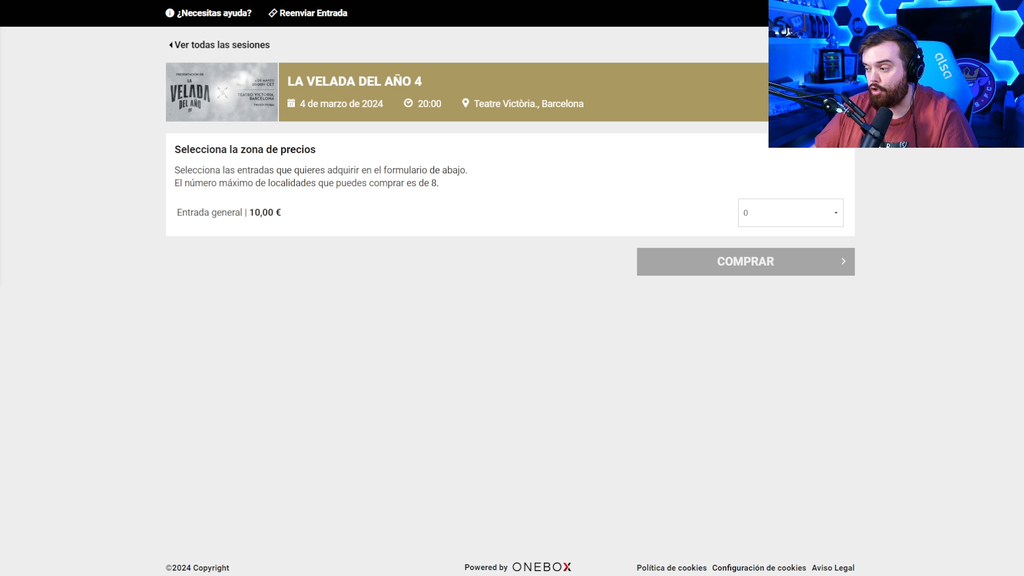This screenshot has height=576, width=1024.
Task: Click the location pin icon by Teatre Victòria
Action: click(466, 103)
